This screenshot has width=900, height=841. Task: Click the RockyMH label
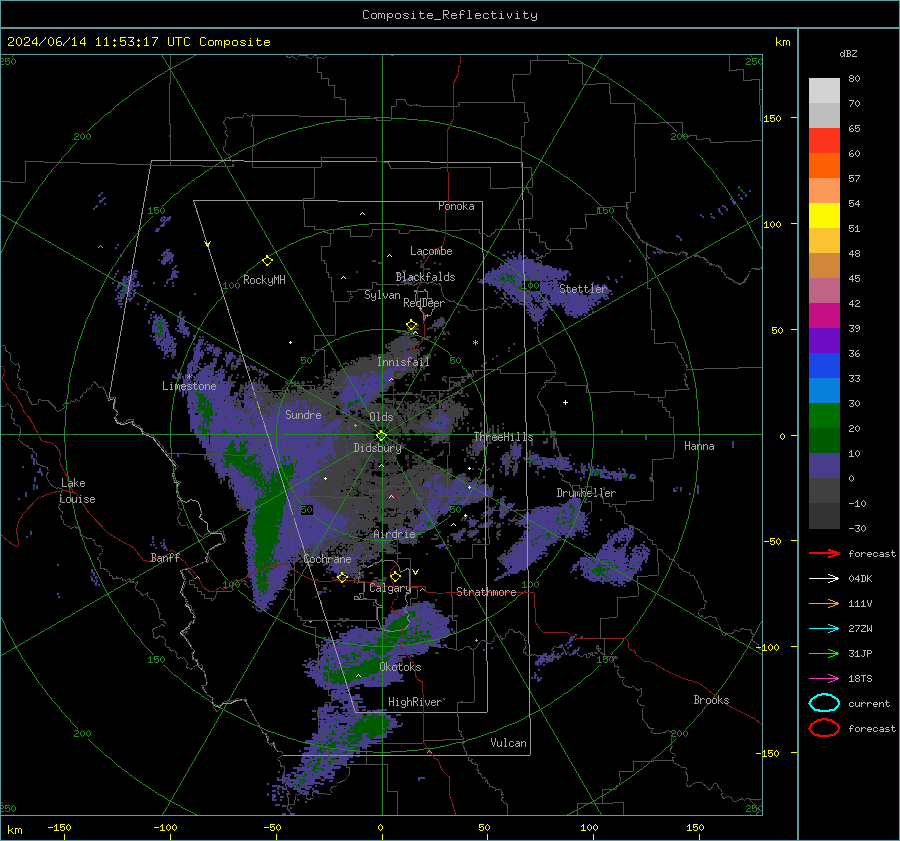(264, 280)
